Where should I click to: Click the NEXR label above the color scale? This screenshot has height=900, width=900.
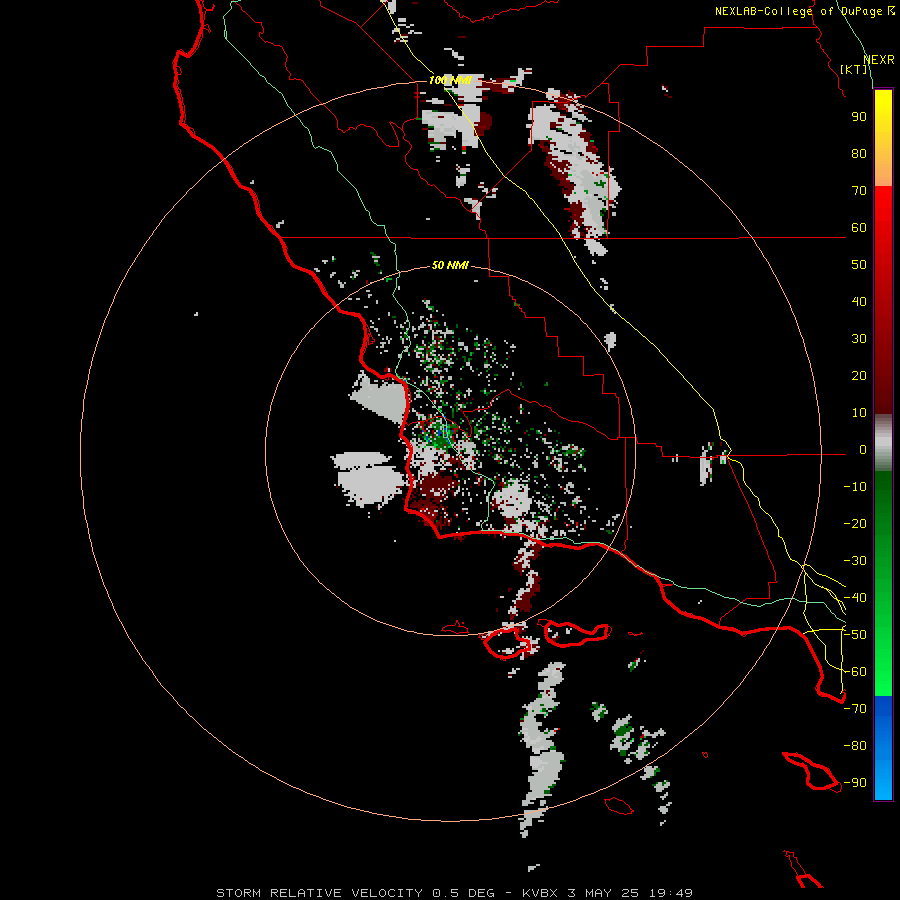[879, 60]
